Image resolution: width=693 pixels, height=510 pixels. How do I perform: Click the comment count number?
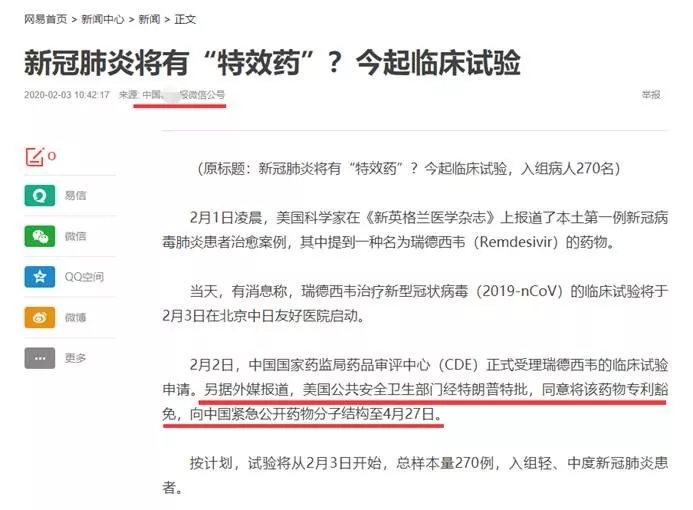pos(52,156)
